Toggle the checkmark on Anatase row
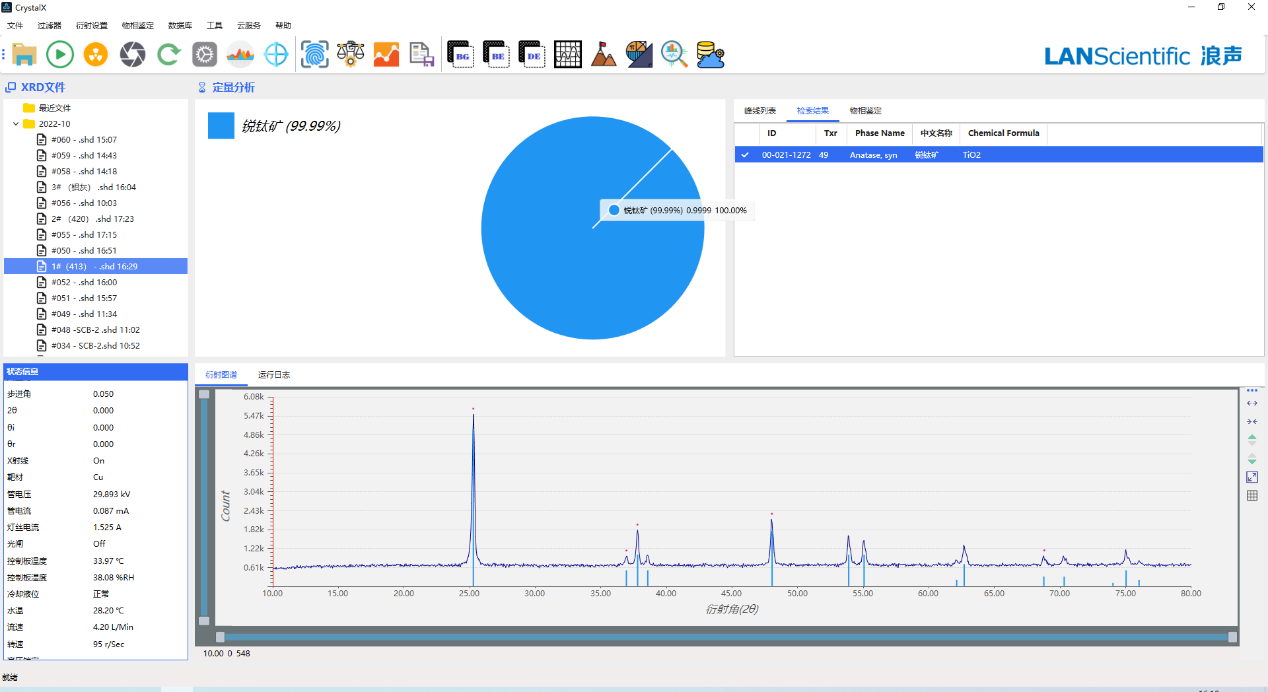 coord(744,155)
